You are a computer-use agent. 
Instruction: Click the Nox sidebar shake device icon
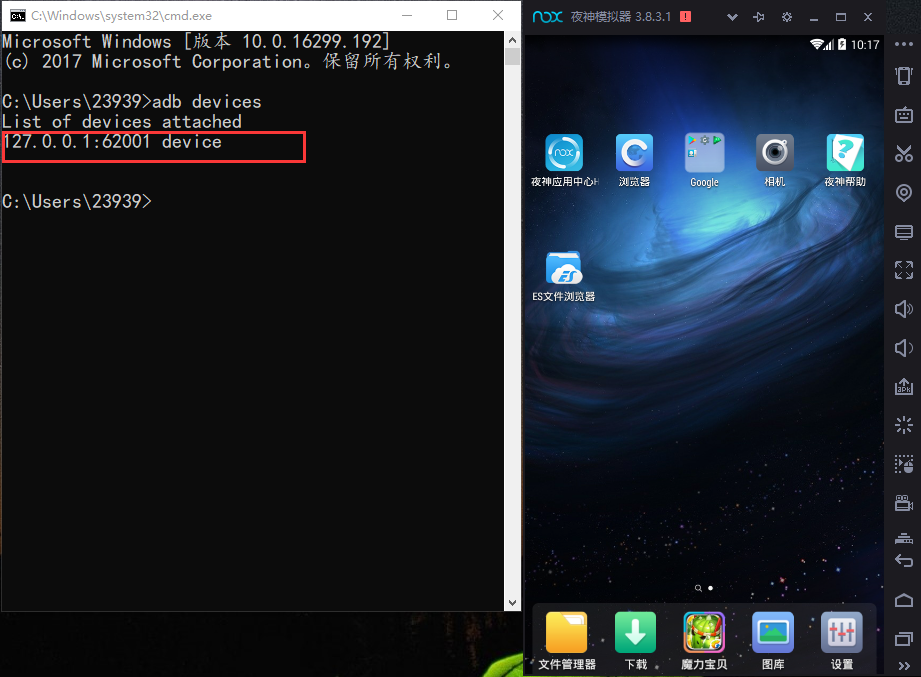[904, 76]
